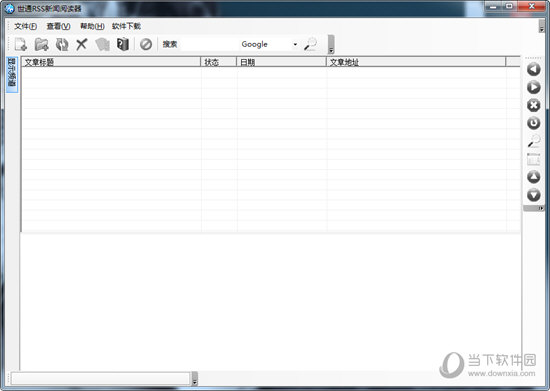
Task: Refresh feeds with the circular arrows icon
Action: click(62, 45)
